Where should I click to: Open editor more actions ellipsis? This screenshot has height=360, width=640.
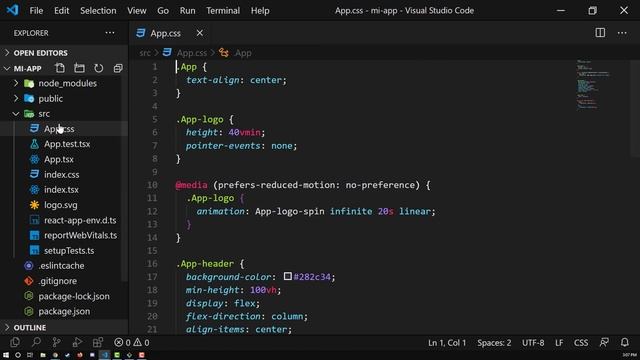622,33
